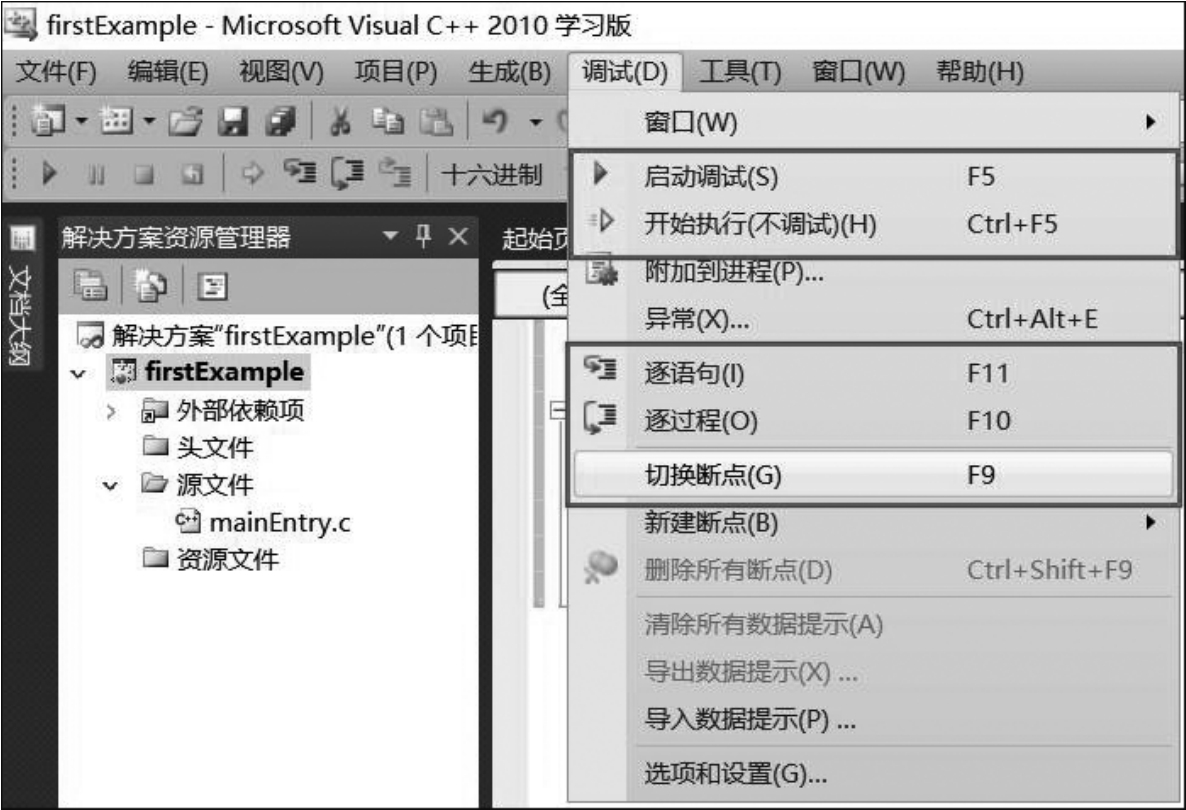Open the 项目(P) menu
This screenshot has height=810, width=1186.
point(396,72)
